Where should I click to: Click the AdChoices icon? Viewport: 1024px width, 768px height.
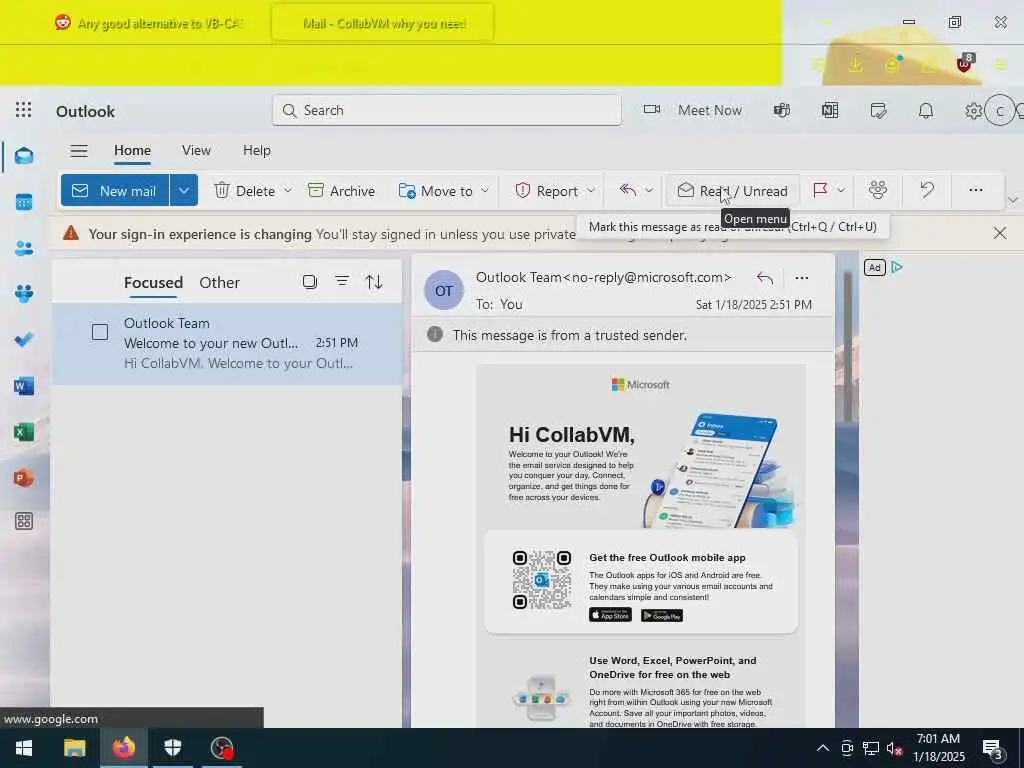[897, 267]
